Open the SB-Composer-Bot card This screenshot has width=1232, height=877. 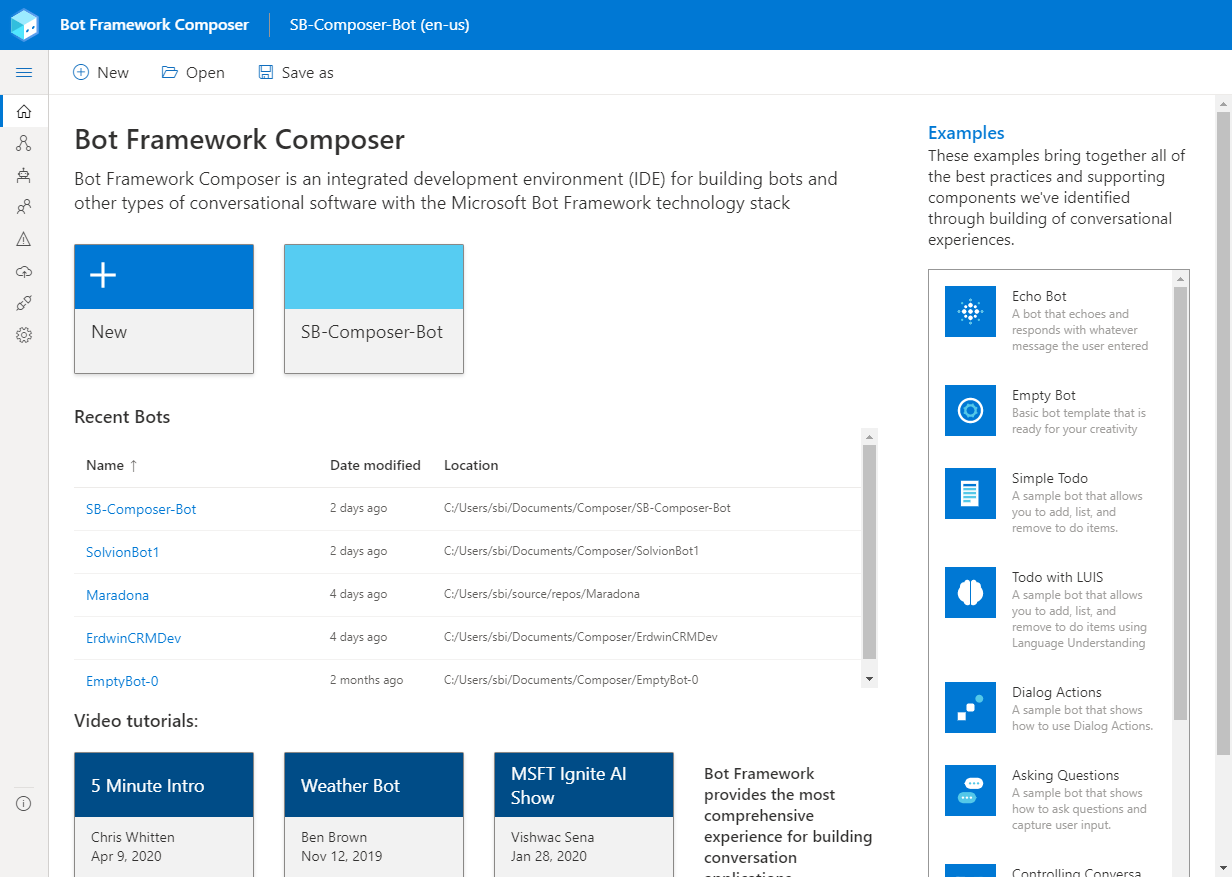[374, 309]
